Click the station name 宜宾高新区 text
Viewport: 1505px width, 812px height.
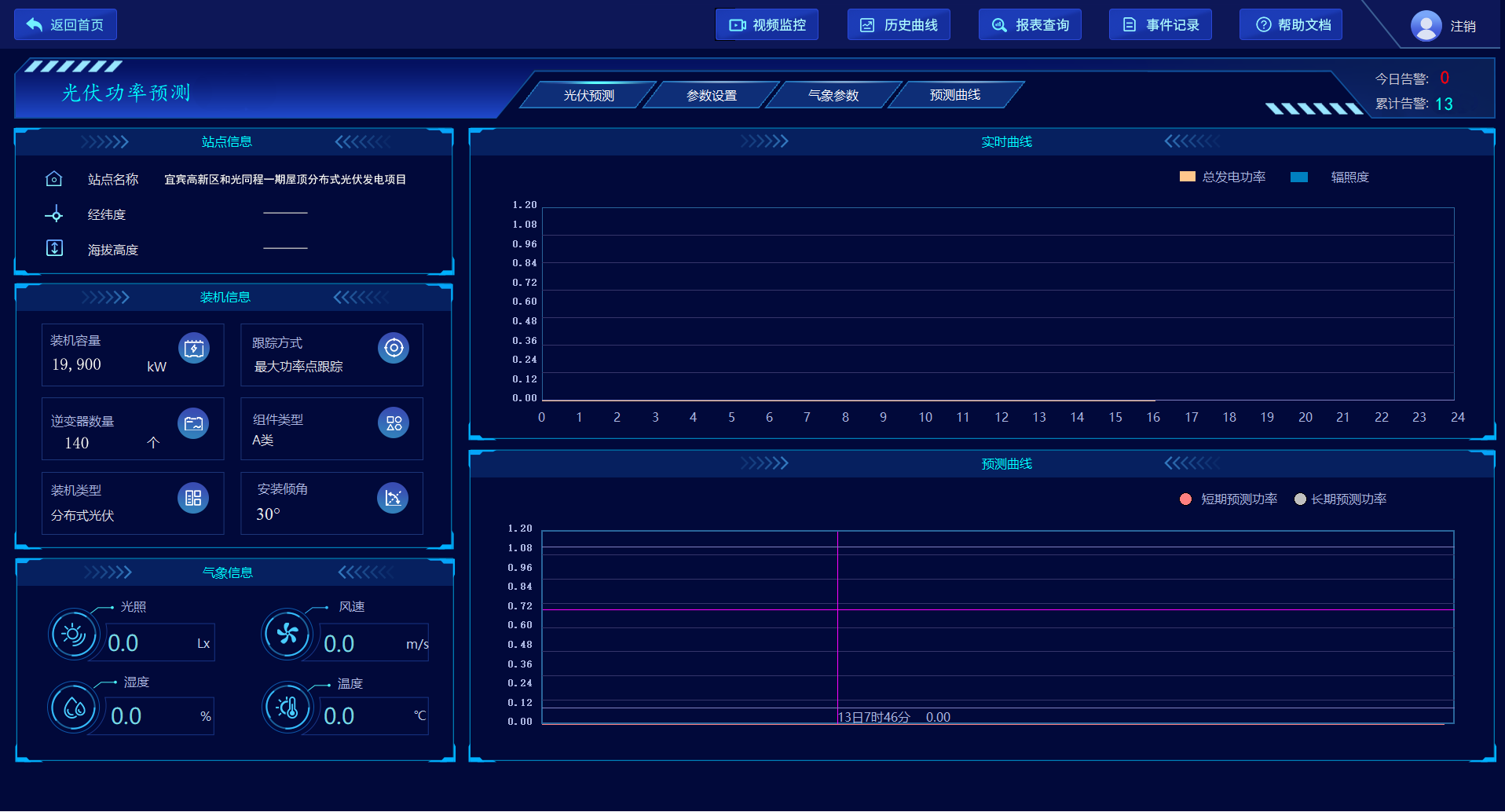tap(285, 180)
